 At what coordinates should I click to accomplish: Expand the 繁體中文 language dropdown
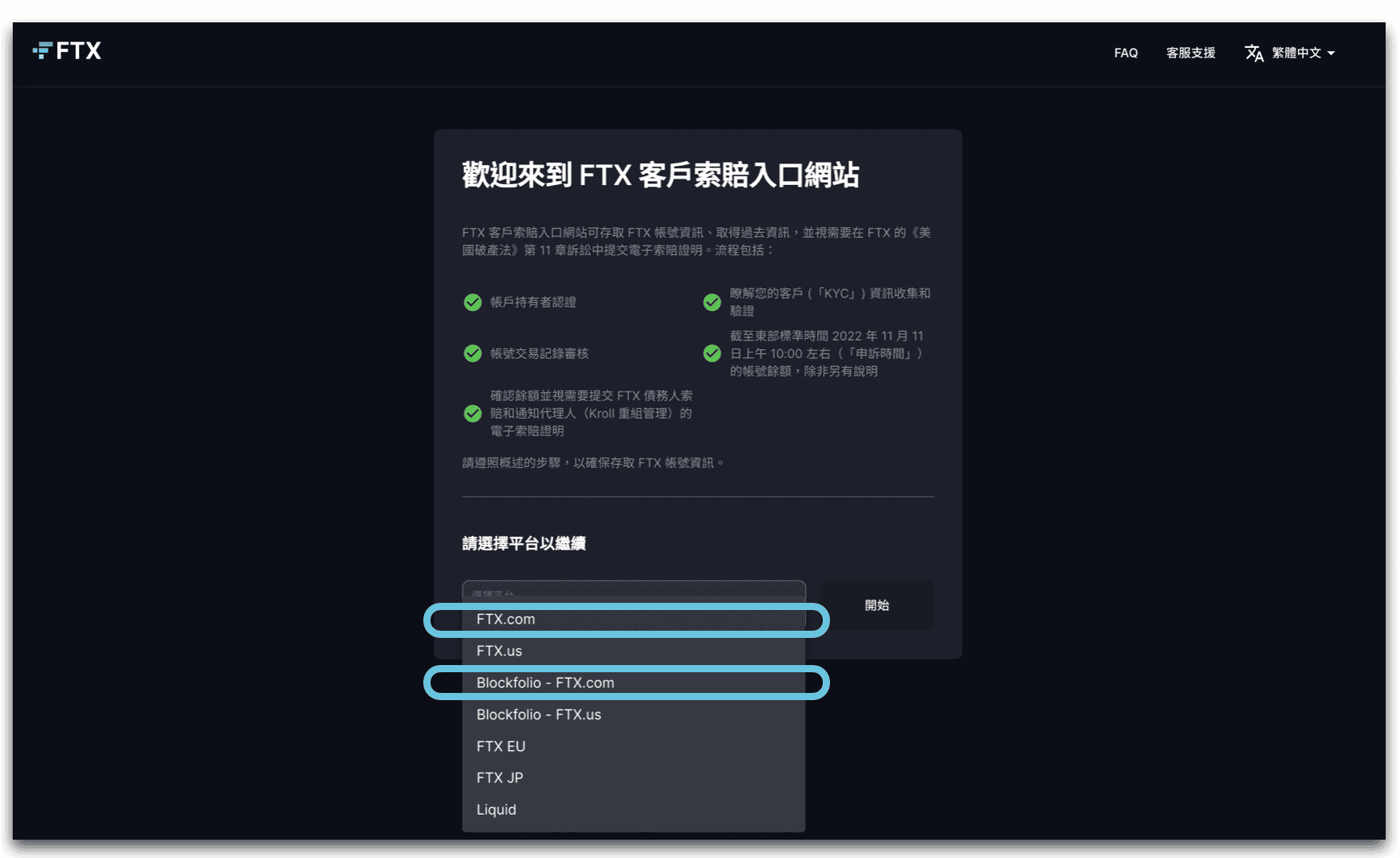click(1303, 53)
